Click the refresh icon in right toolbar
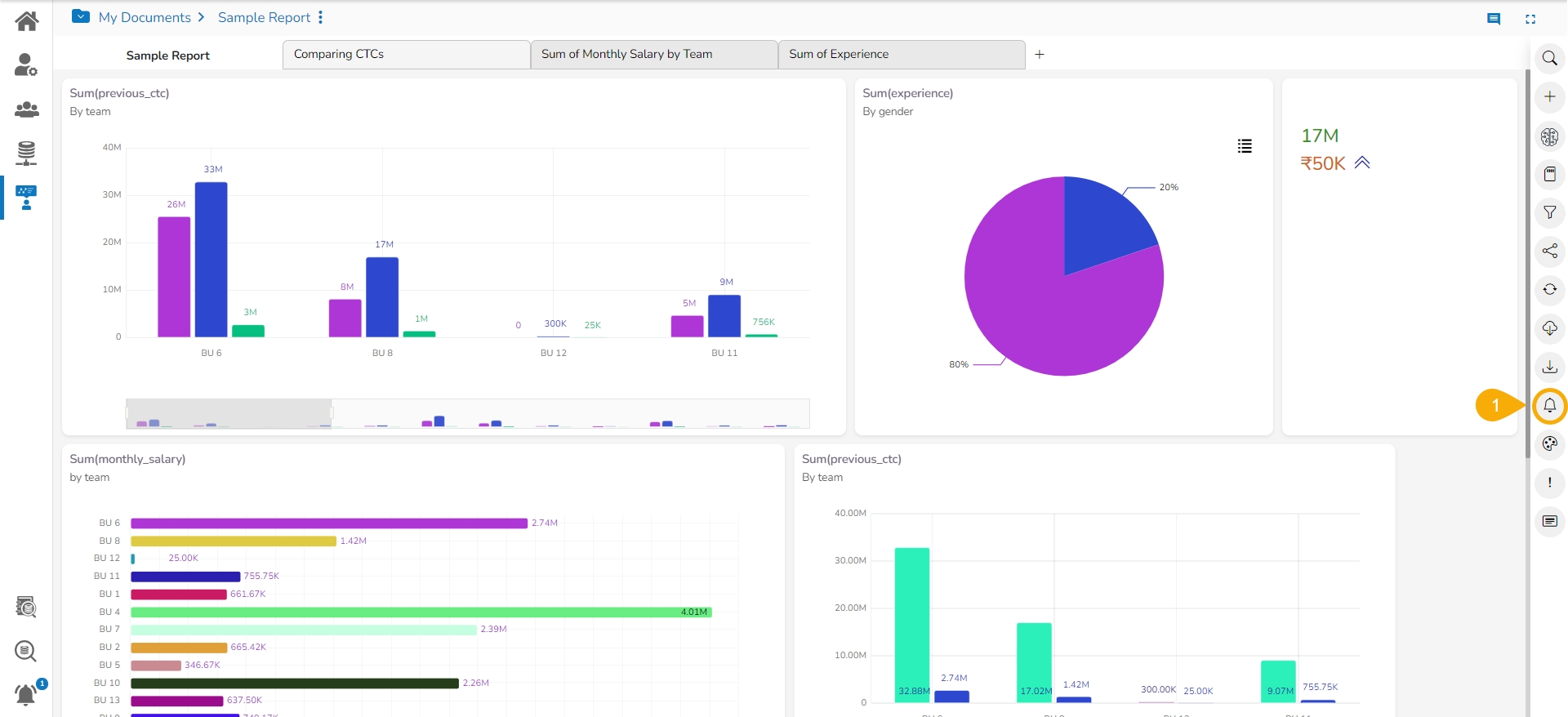The width and height of the screenshot is (1568, 717). pyautogui.click(x=1549, y=289)
